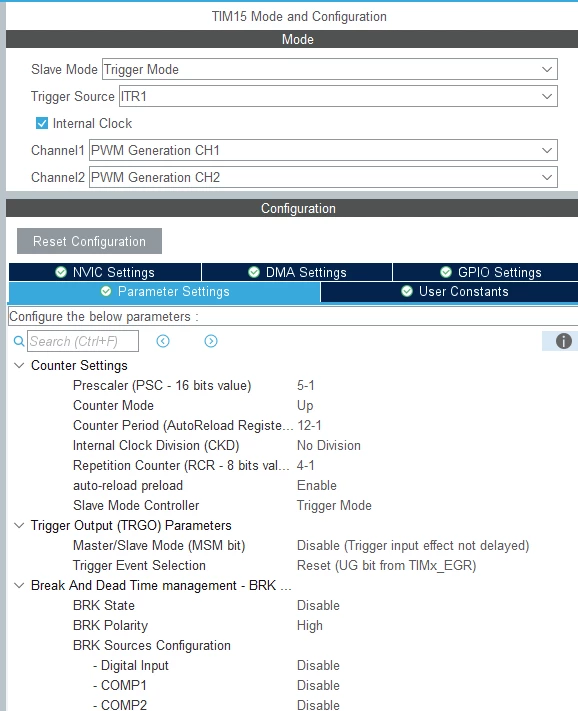
Task: Collapse the Counter Settings section
Action: (19, 365)
